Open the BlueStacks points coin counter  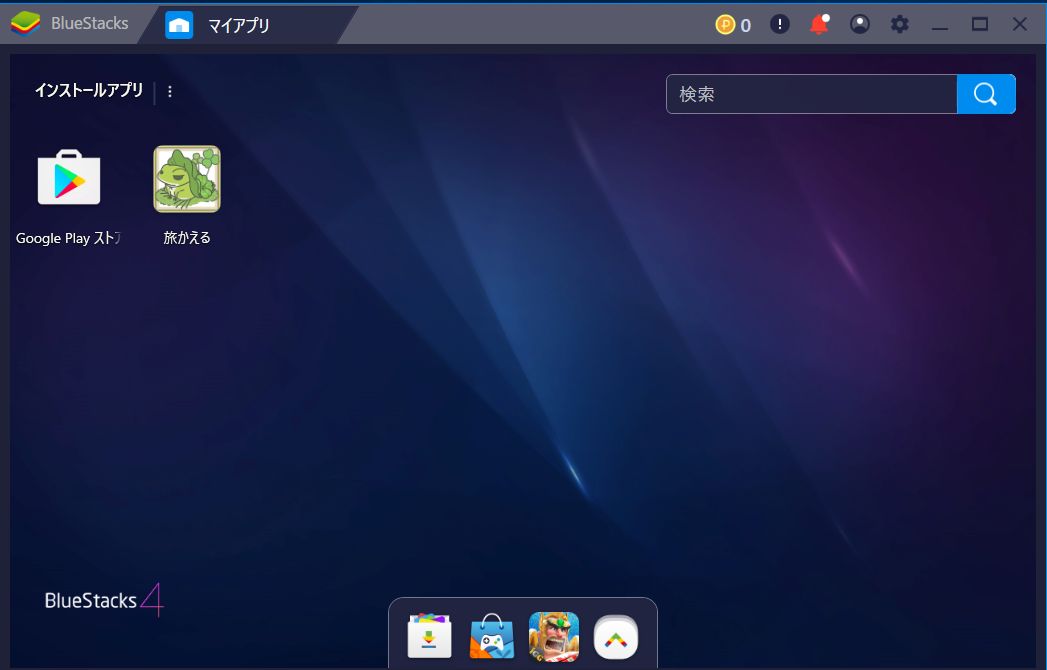tap(732, 25)
